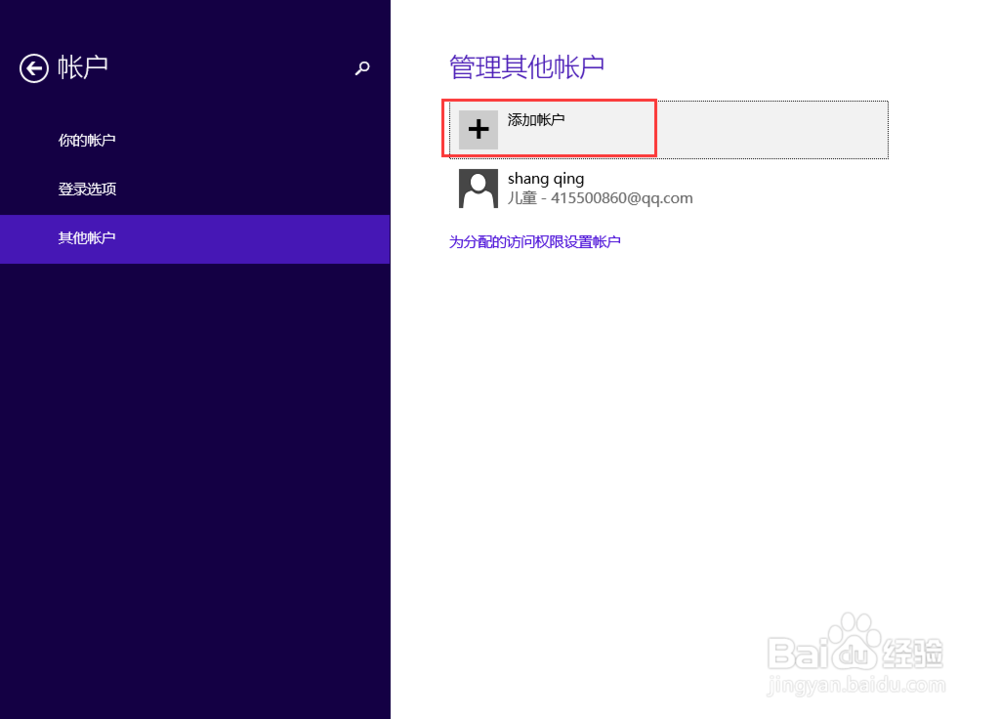
Task: Open 为分配的访问权限设置帐户 link
Action: point(535,241)
